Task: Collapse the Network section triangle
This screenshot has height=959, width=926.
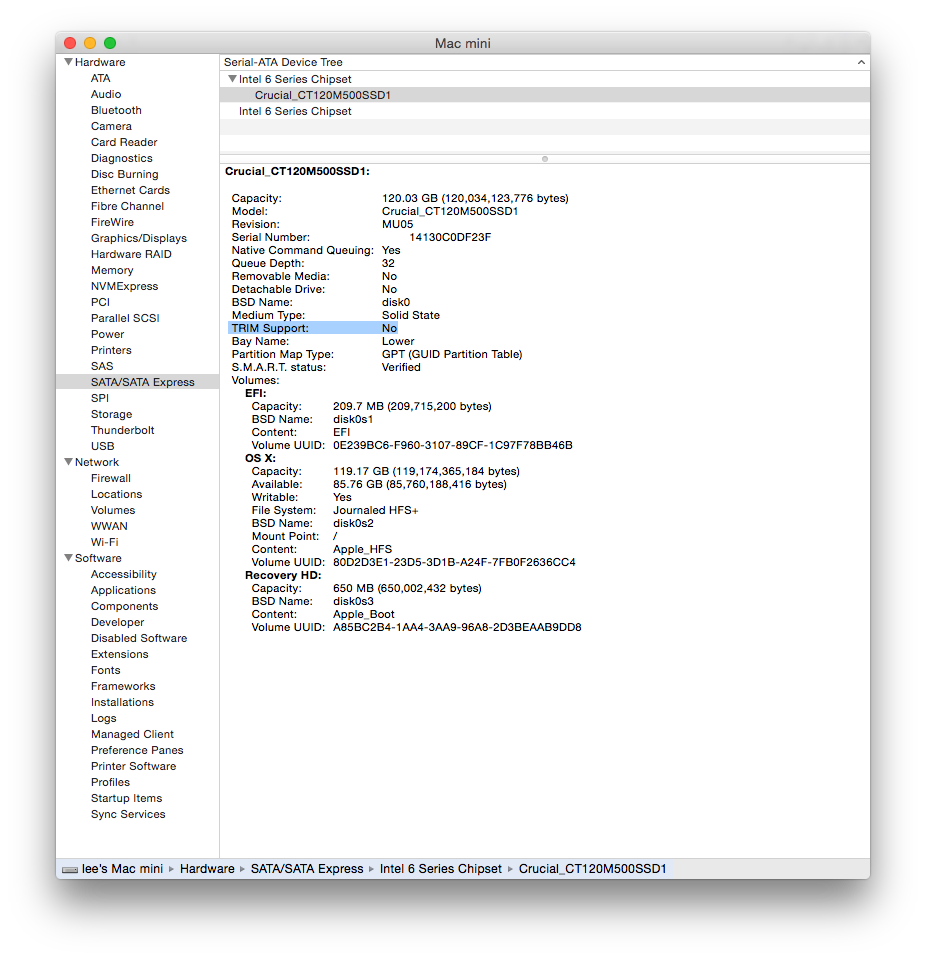Action: point(69,462)
